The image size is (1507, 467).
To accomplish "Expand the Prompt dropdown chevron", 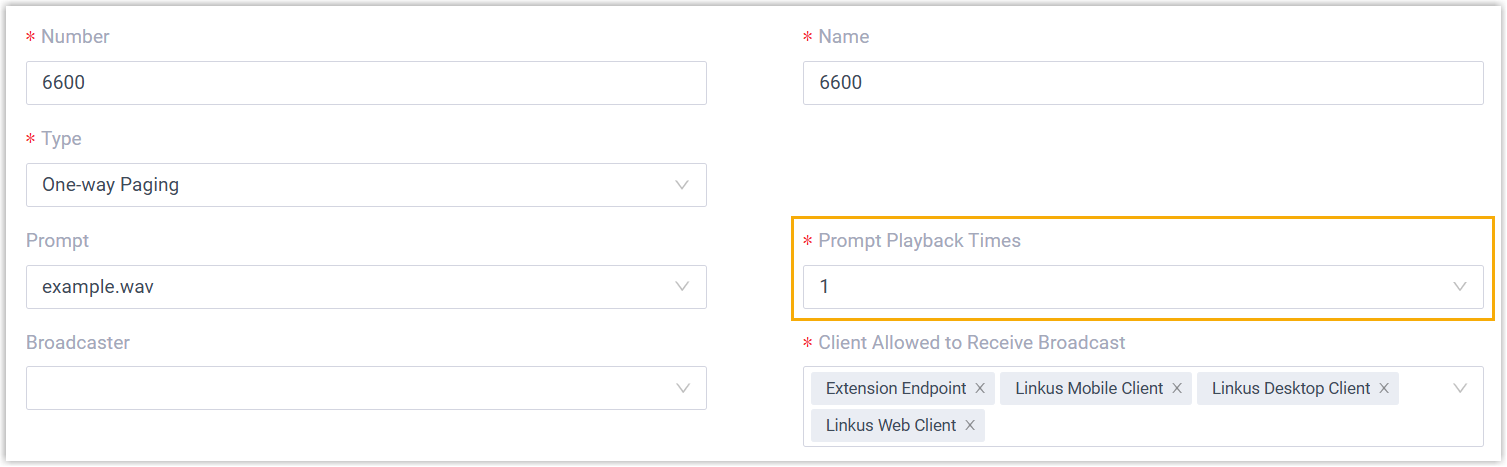I will tap(683, 287).
